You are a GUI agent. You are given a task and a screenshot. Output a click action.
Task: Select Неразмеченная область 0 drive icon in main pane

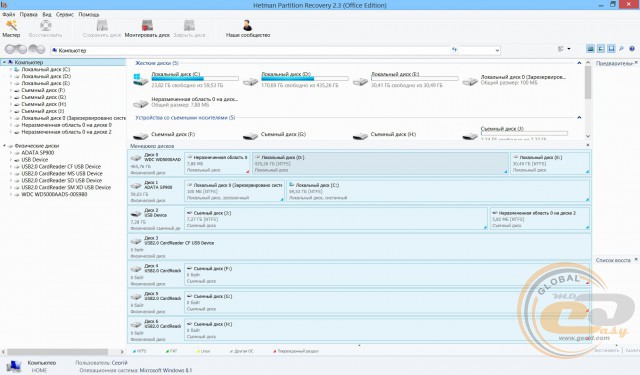(140, 104)
